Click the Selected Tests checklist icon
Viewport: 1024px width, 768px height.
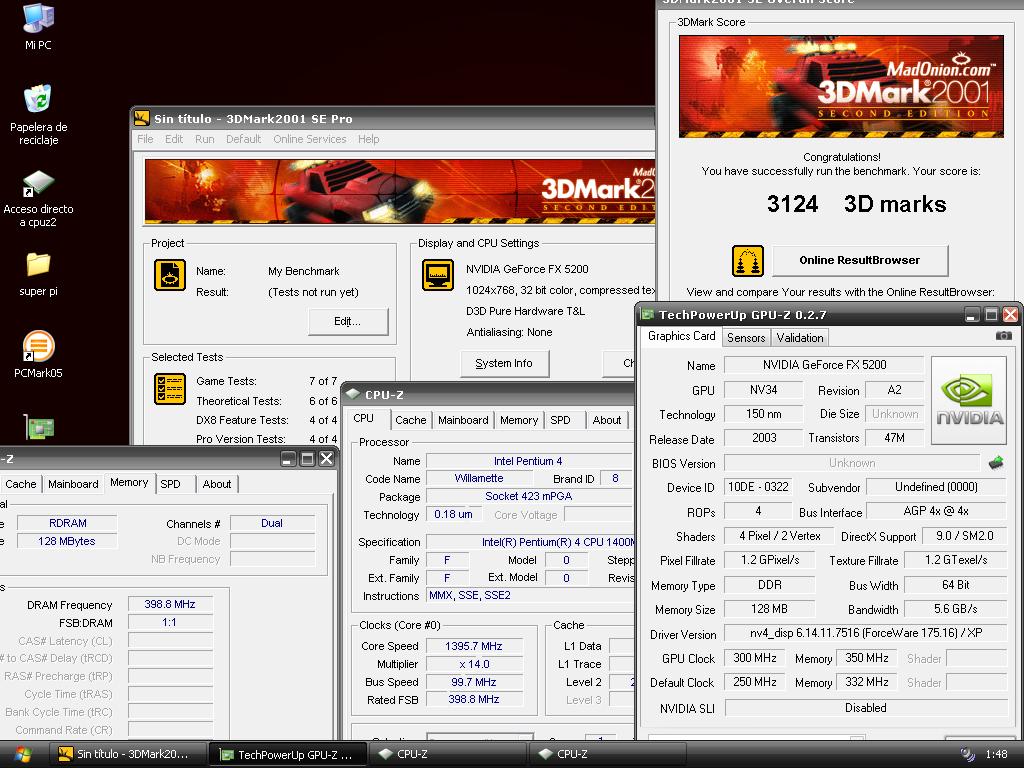tap(170, 389)
